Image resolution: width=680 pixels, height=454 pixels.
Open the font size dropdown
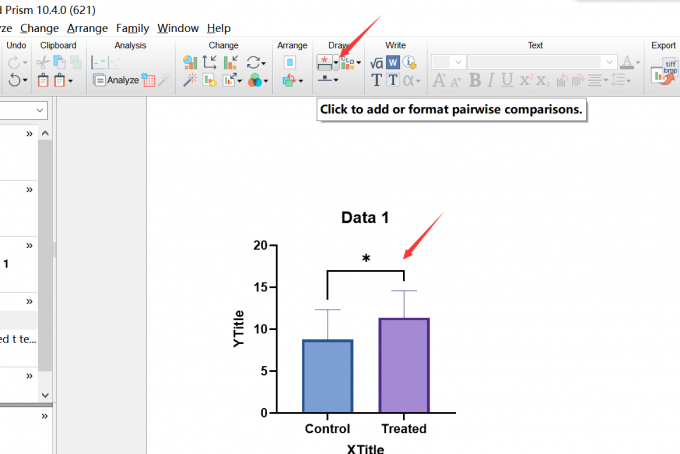tap(459, 62)
